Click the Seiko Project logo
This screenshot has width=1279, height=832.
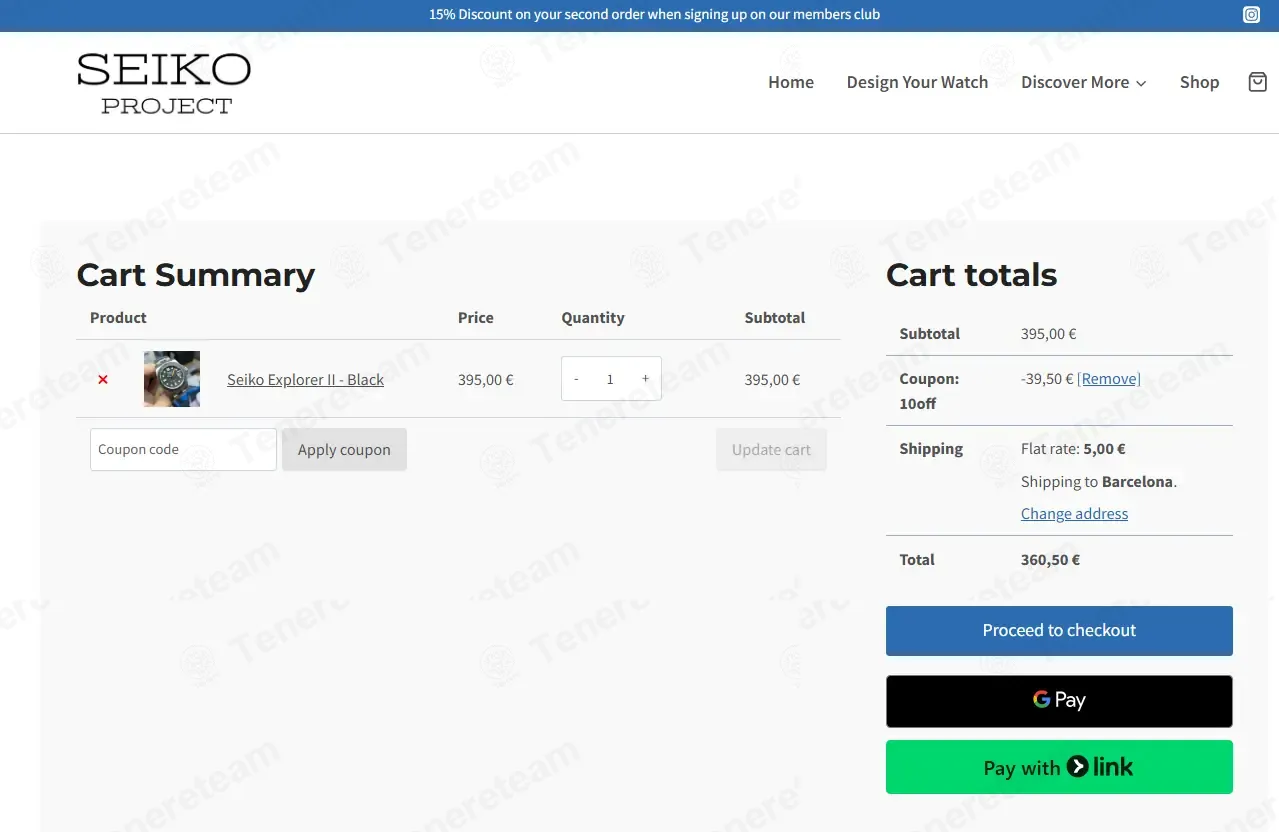tap(164, 83)
